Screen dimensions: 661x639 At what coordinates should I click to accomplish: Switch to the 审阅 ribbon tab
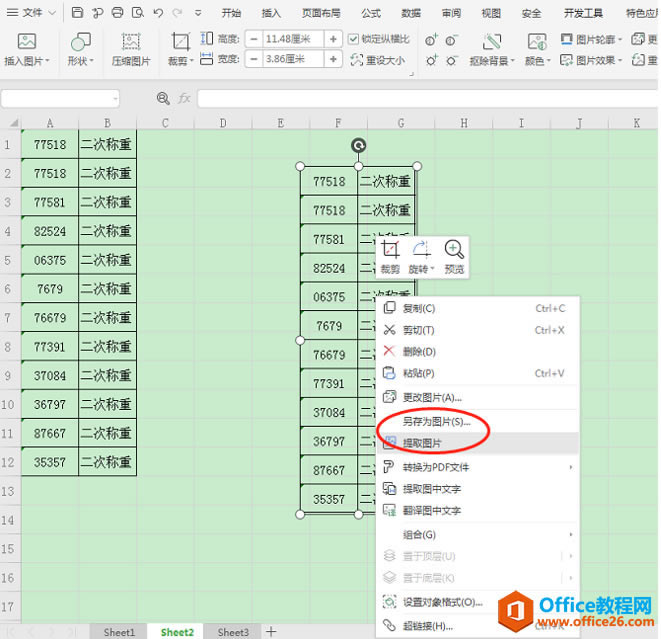[x=451, y=13]
